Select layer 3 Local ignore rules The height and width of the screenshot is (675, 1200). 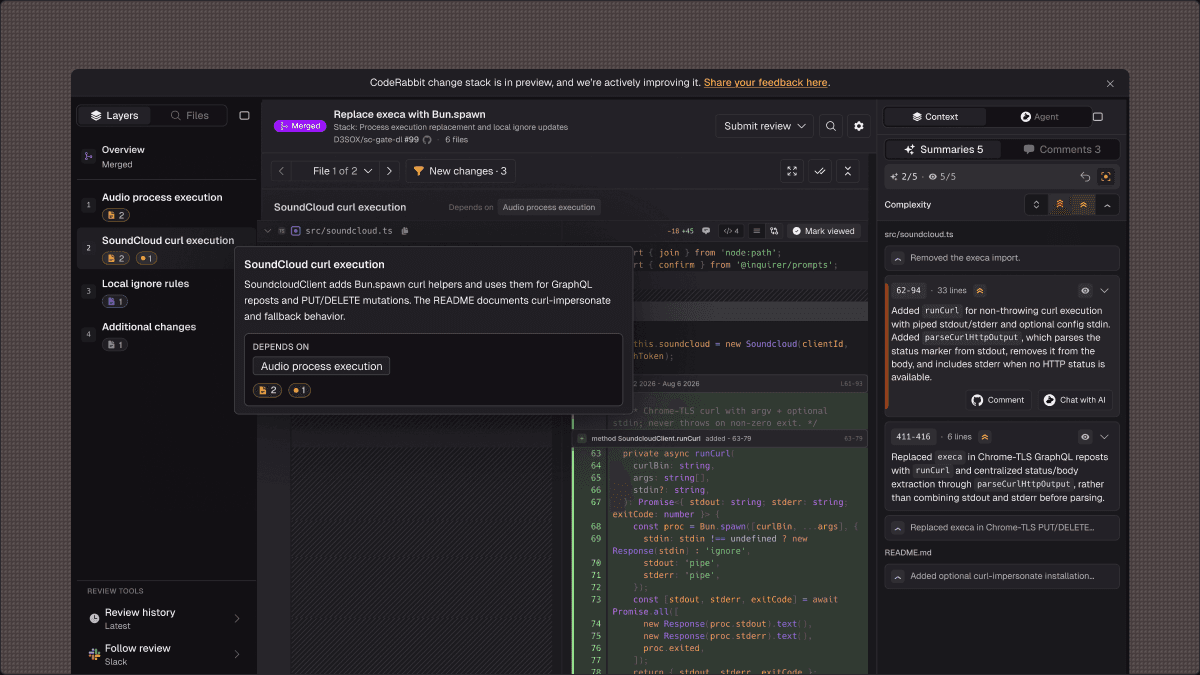(166, 292)
